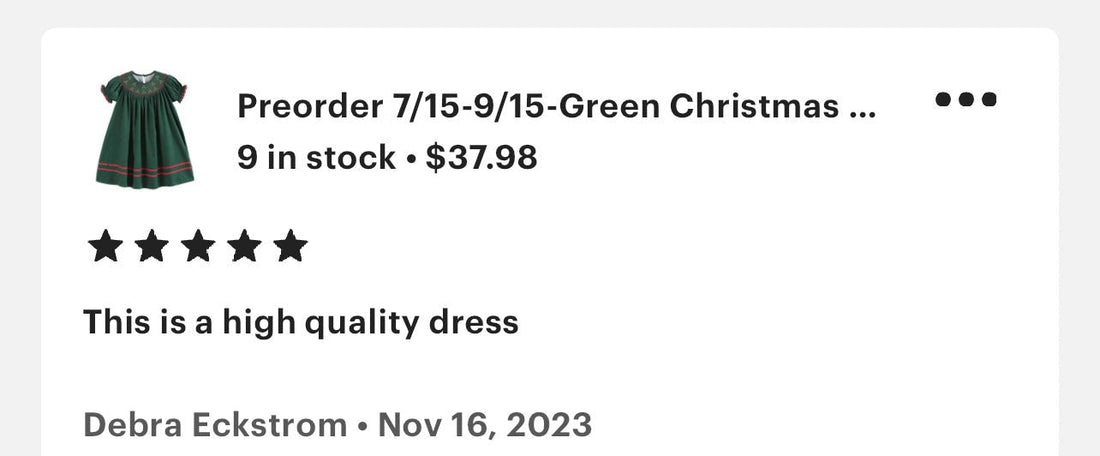Image resolution: width=1100 pixels, height=456 pixels.
Task: Click the fifth rating star
Action: click(x=290, y=246)
